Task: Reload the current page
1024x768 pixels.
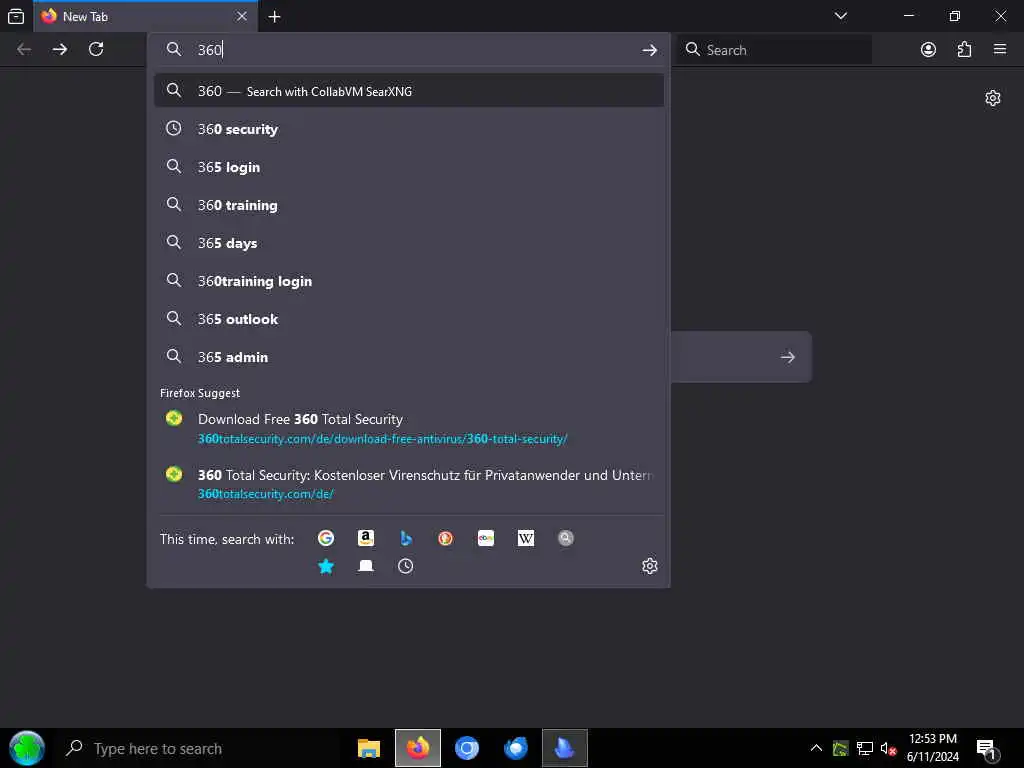Action: coord(96,50)
